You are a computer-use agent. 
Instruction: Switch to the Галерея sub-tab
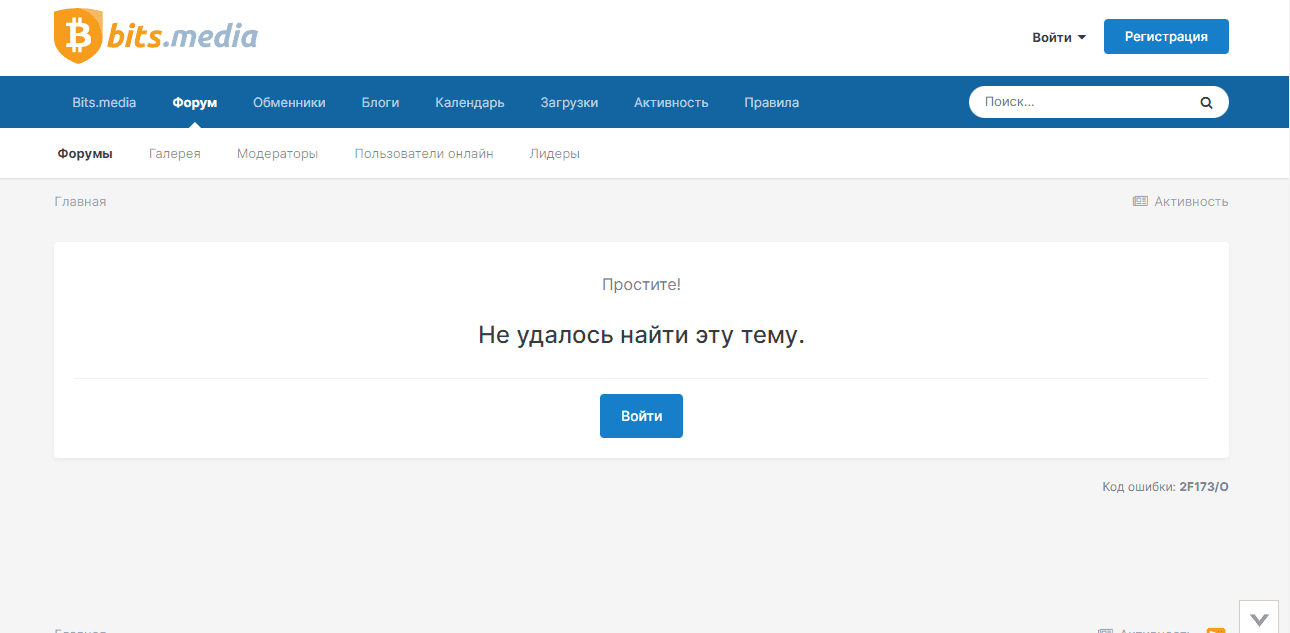click(x=175, y=154)
